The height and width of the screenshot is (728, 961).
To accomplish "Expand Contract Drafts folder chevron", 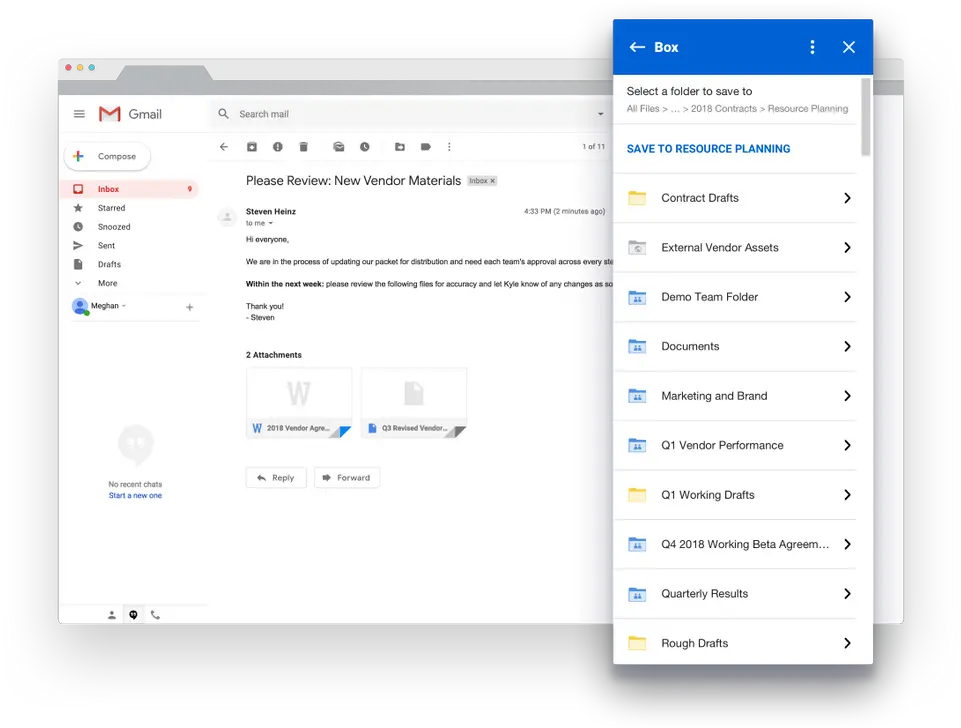I will [x=847, y=198].
